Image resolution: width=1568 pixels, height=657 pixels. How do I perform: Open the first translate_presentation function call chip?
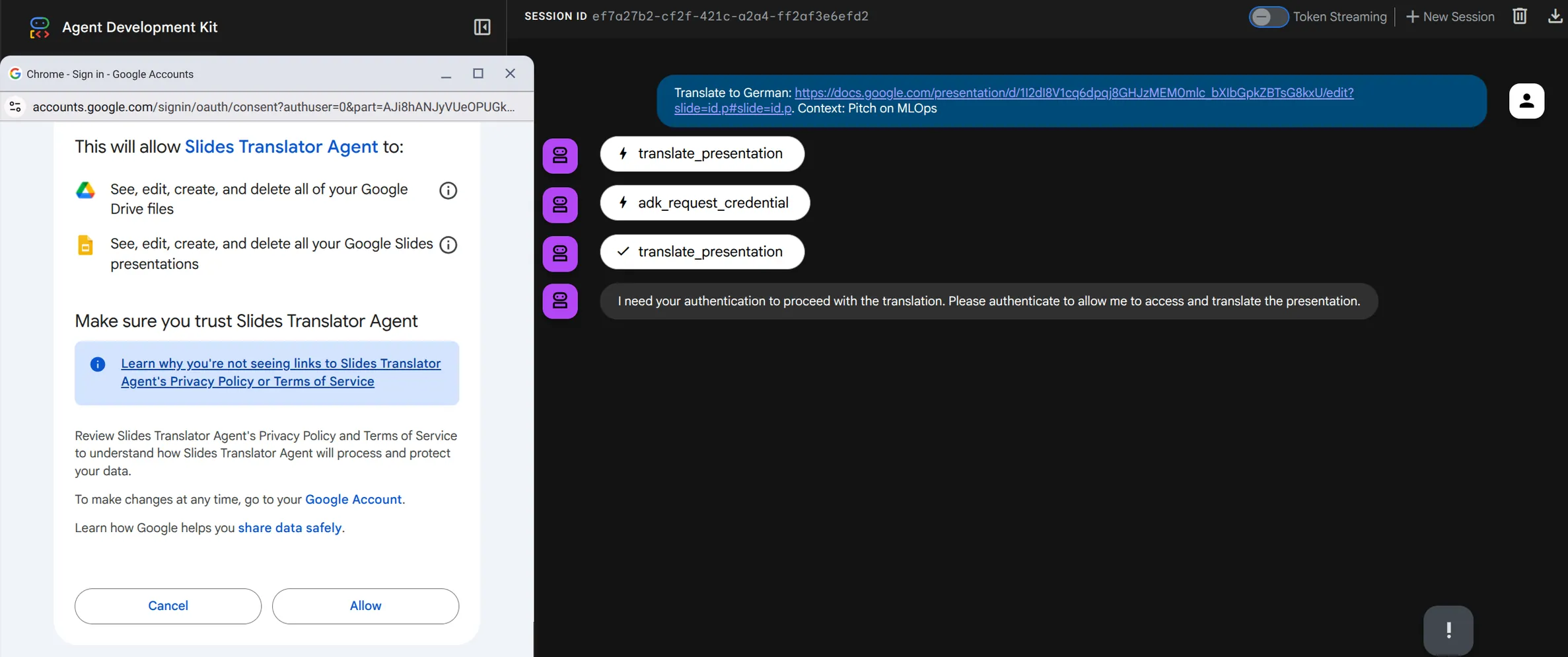[702, 153]
